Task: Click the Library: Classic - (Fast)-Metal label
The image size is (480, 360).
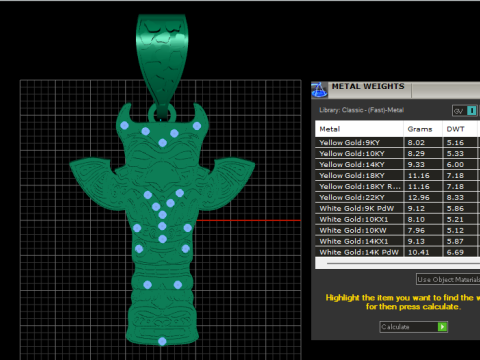Action: click(361, 110)
